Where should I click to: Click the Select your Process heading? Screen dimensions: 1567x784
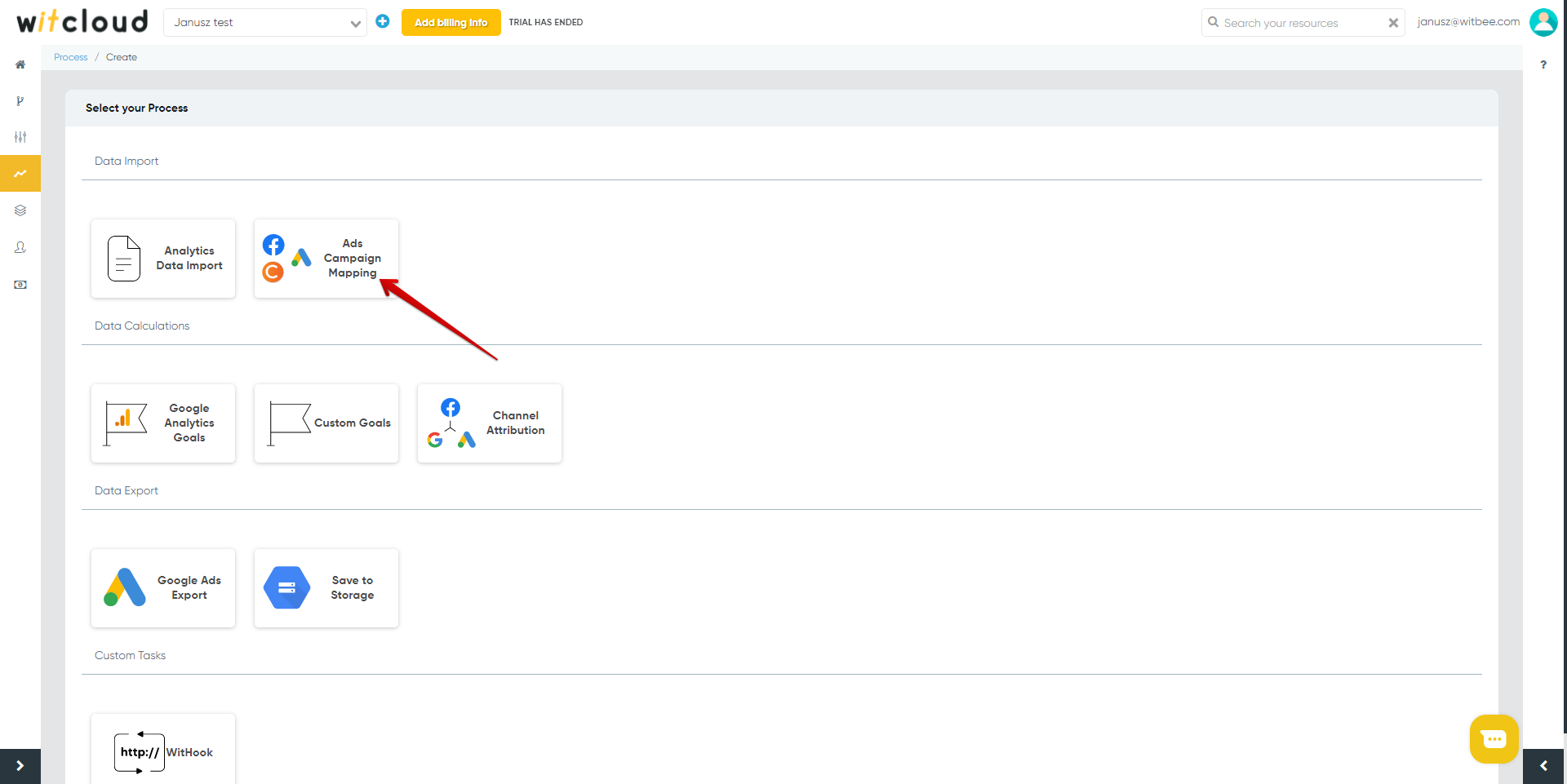coord(137,108)
